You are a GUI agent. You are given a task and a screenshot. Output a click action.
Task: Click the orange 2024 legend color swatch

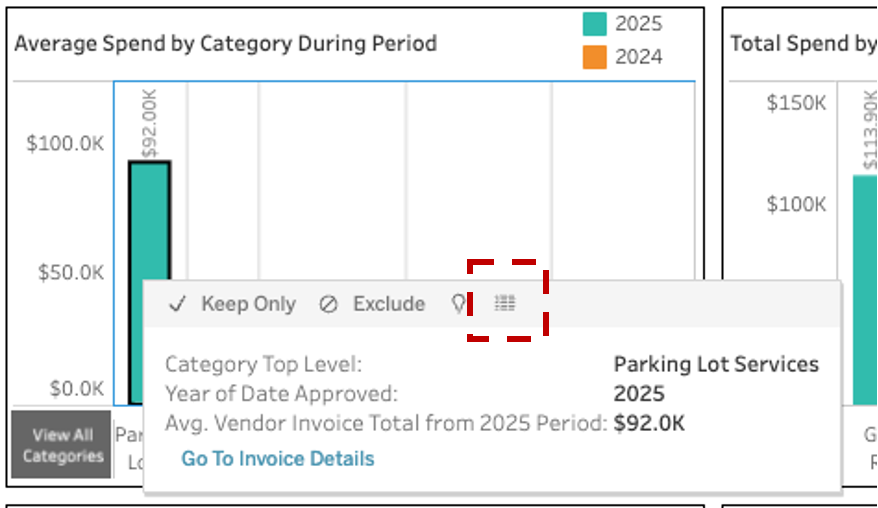(x=595, y=57)
